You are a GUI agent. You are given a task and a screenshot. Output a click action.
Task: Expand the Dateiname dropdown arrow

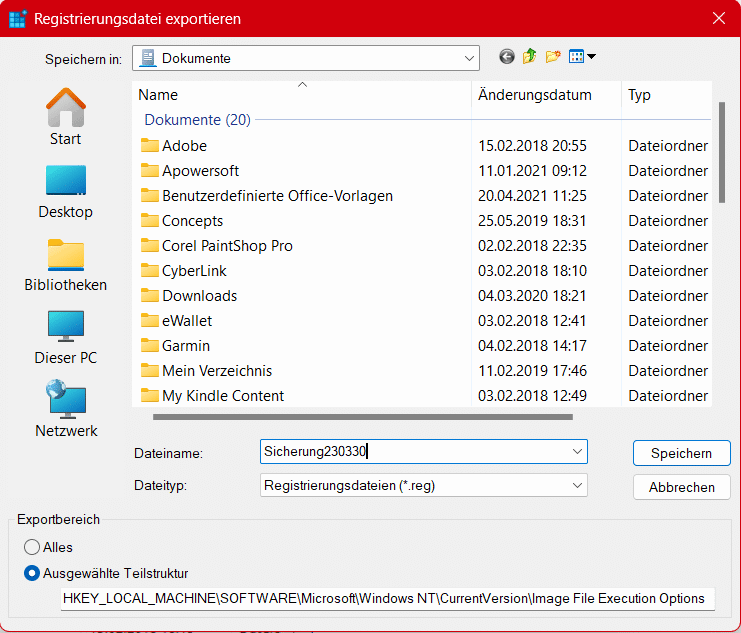577,452
